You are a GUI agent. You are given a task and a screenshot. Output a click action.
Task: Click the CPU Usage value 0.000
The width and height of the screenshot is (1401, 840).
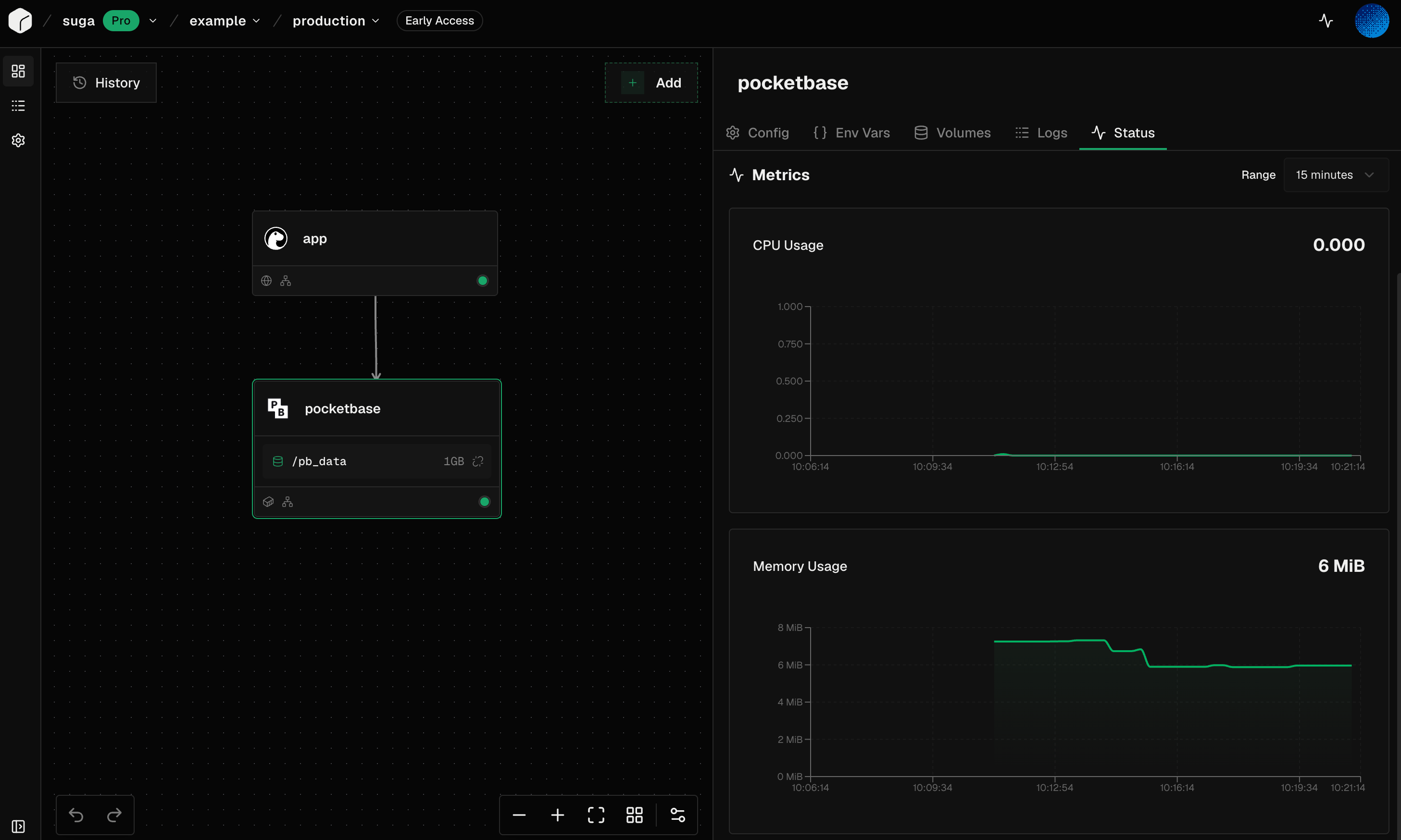[1338, 245]
